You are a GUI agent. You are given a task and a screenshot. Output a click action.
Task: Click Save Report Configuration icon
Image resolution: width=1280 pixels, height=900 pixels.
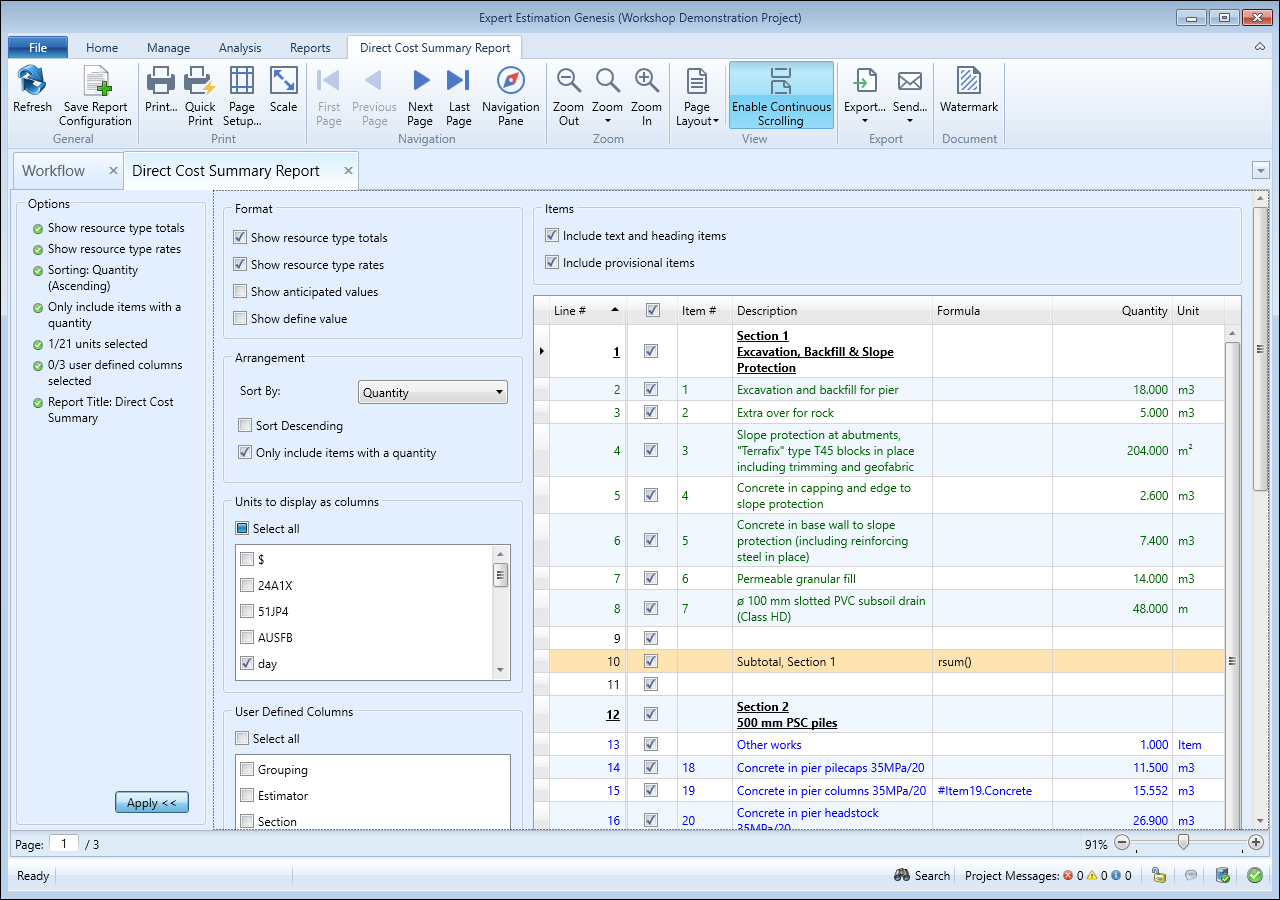click(96, 82)
